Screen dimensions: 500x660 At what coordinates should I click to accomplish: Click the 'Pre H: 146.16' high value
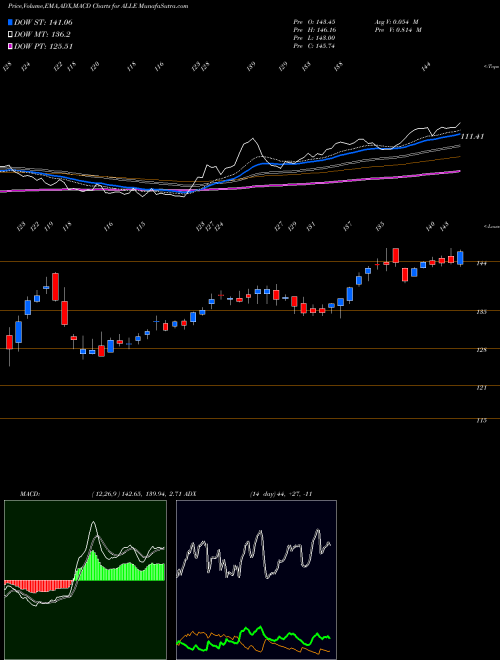coord(314,30)
